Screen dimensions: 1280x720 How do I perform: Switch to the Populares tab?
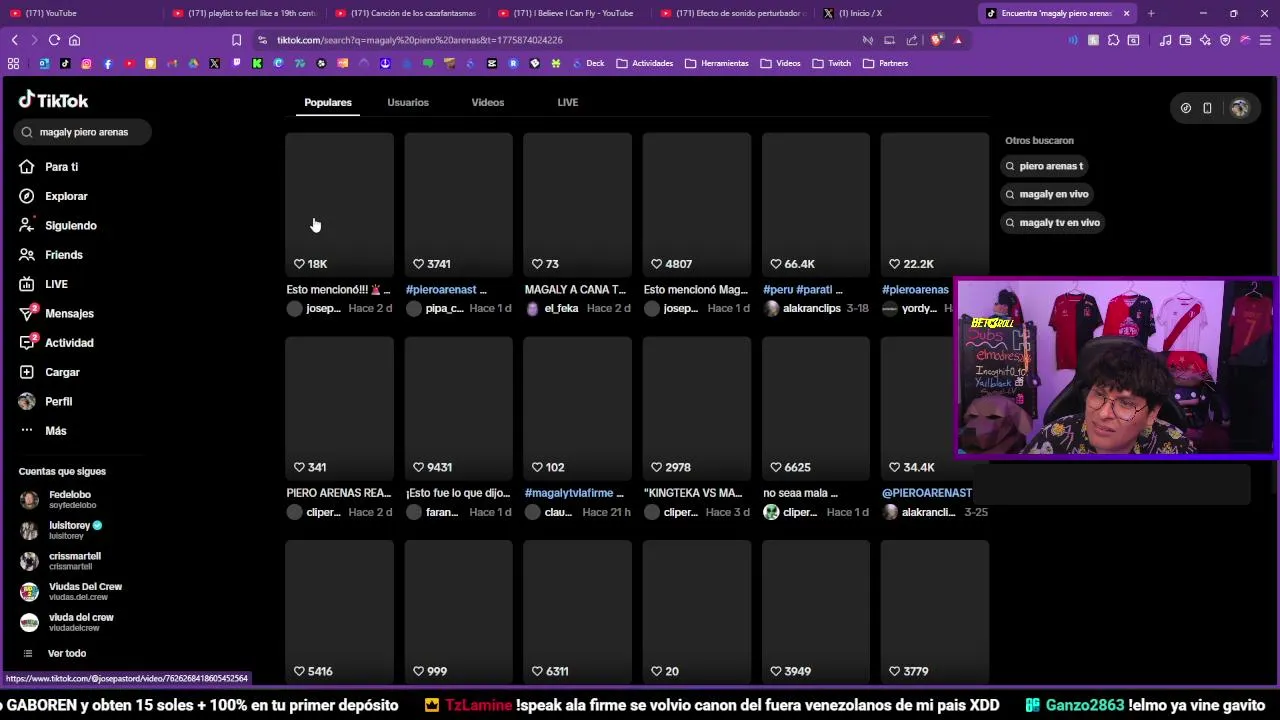click(328, 102)
